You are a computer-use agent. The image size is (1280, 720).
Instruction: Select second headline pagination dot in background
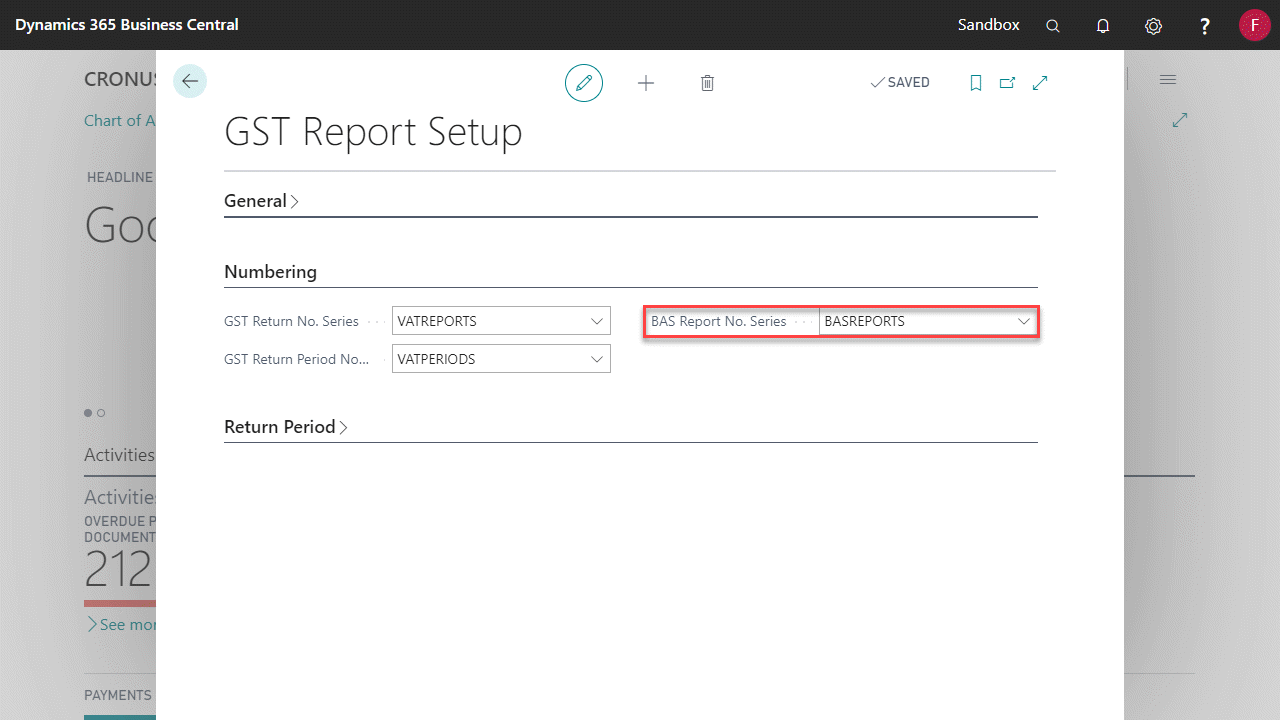[101, 413]
